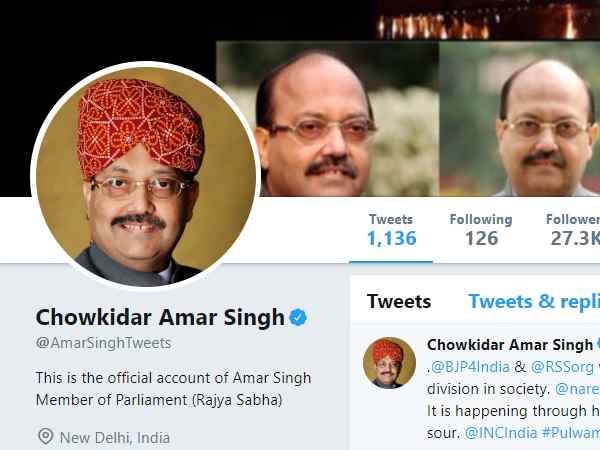Open the large circular profile picture

point(146,176)
